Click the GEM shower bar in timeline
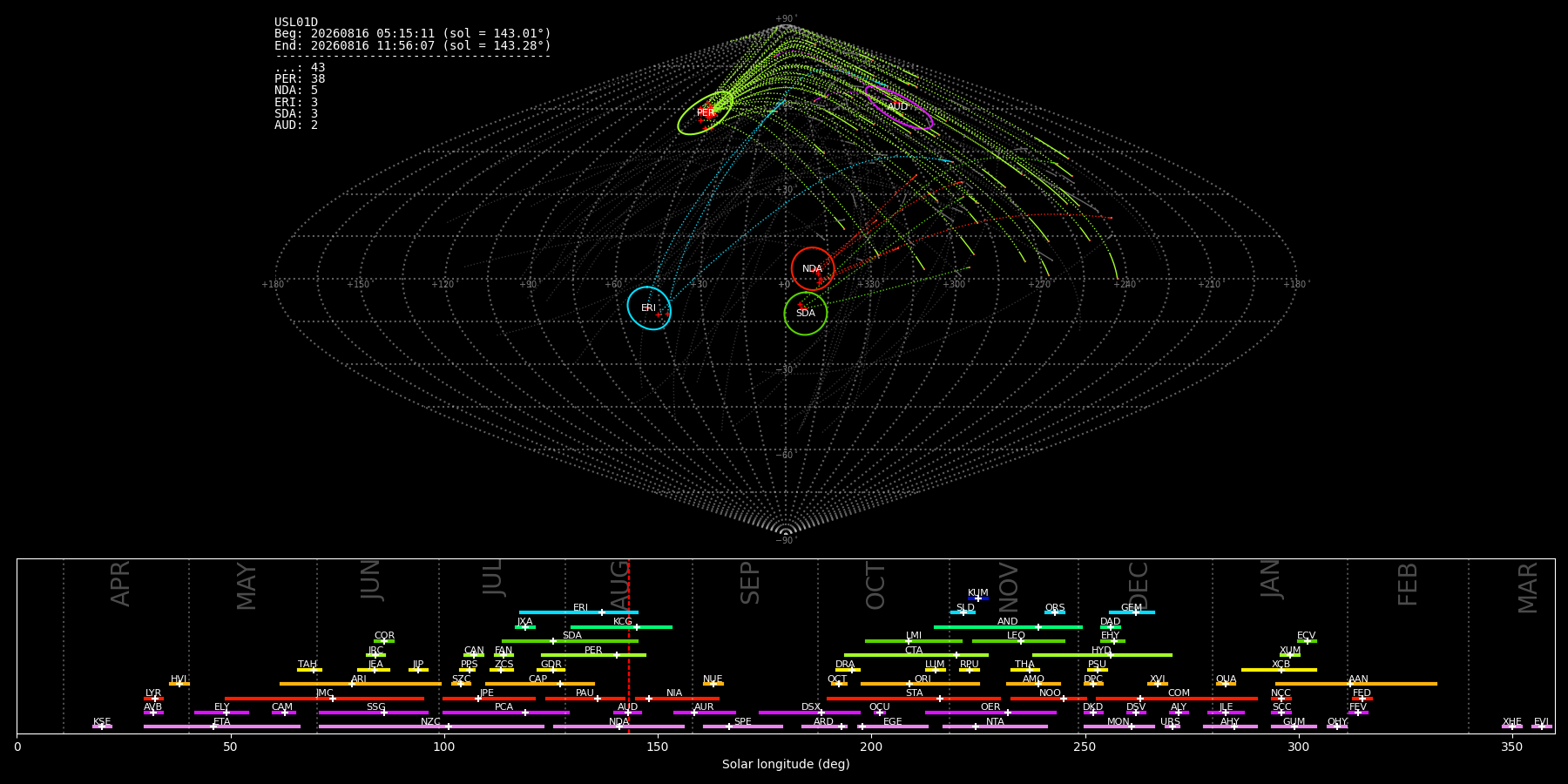1568x784 pixels. [x=1132, y=612]
